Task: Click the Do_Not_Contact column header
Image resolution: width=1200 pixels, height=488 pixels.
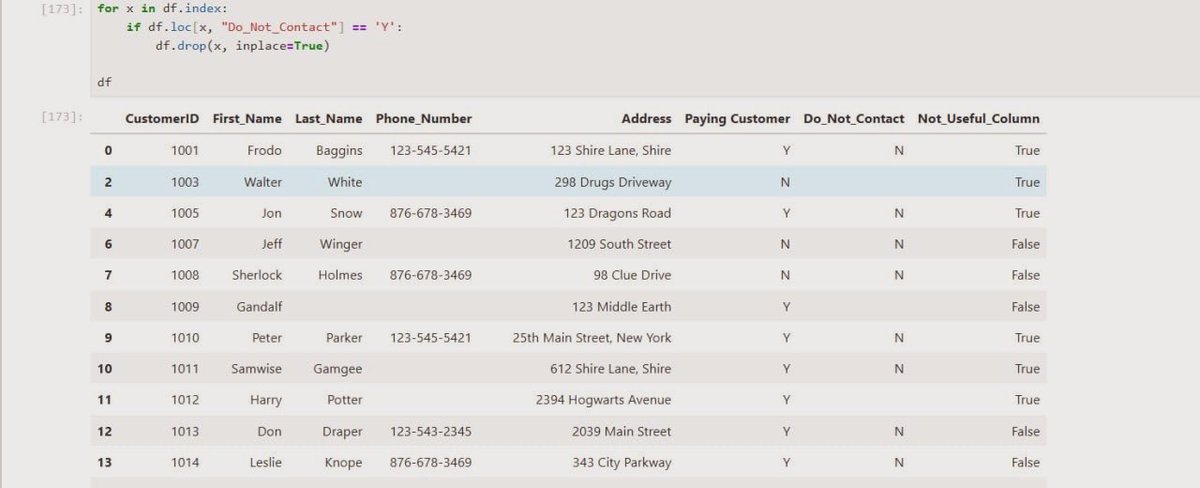Action: (854, 119)
